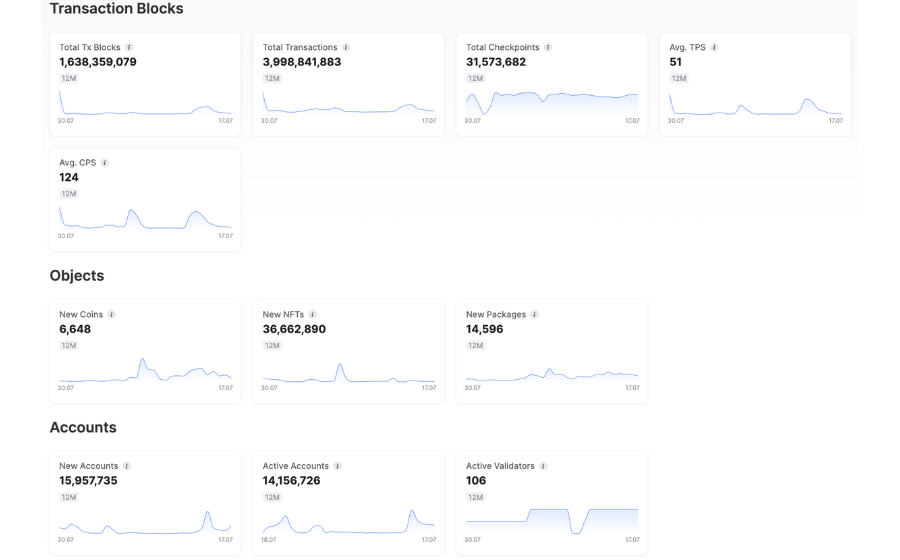Viewport: 900px width, 560px height.
Task: Open the Total Transactions sparkline chart
Action: point(348,103)
